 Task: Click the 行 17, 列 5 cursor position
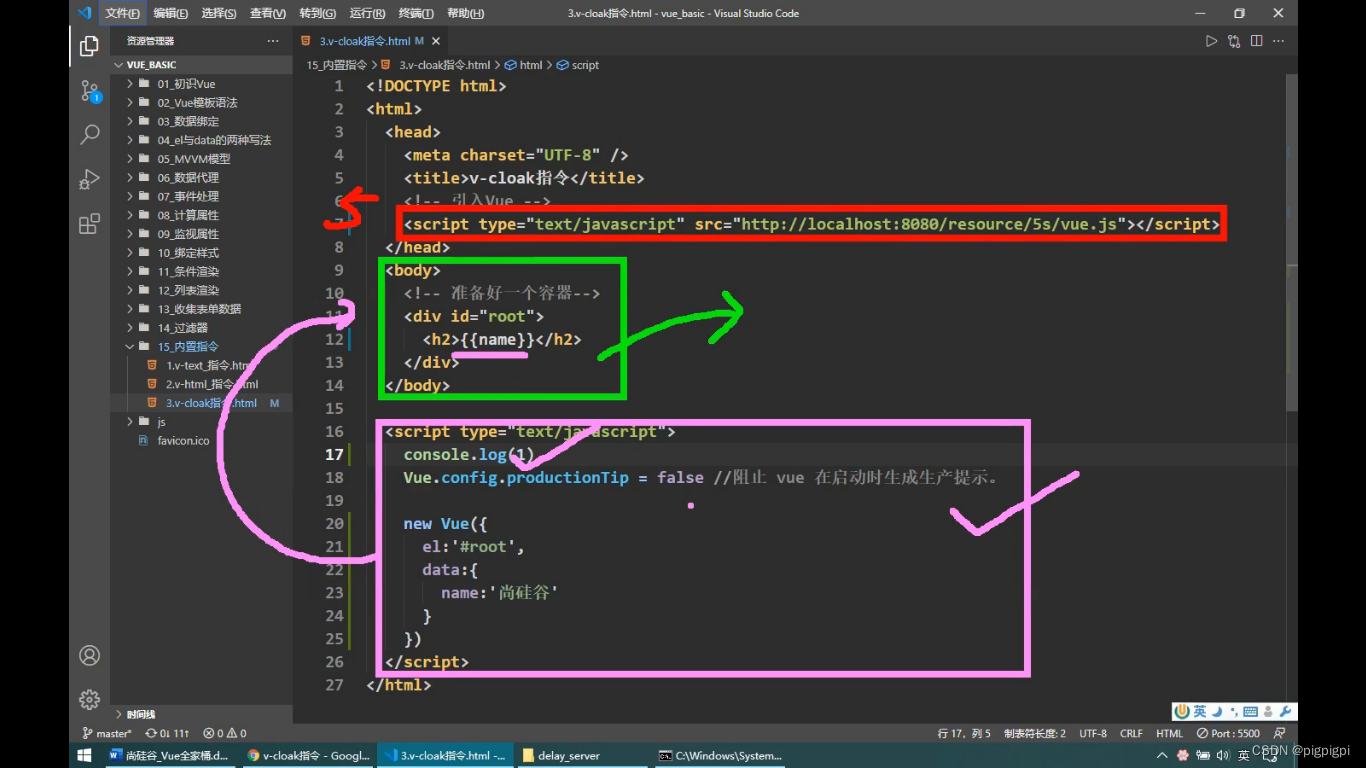964,733
